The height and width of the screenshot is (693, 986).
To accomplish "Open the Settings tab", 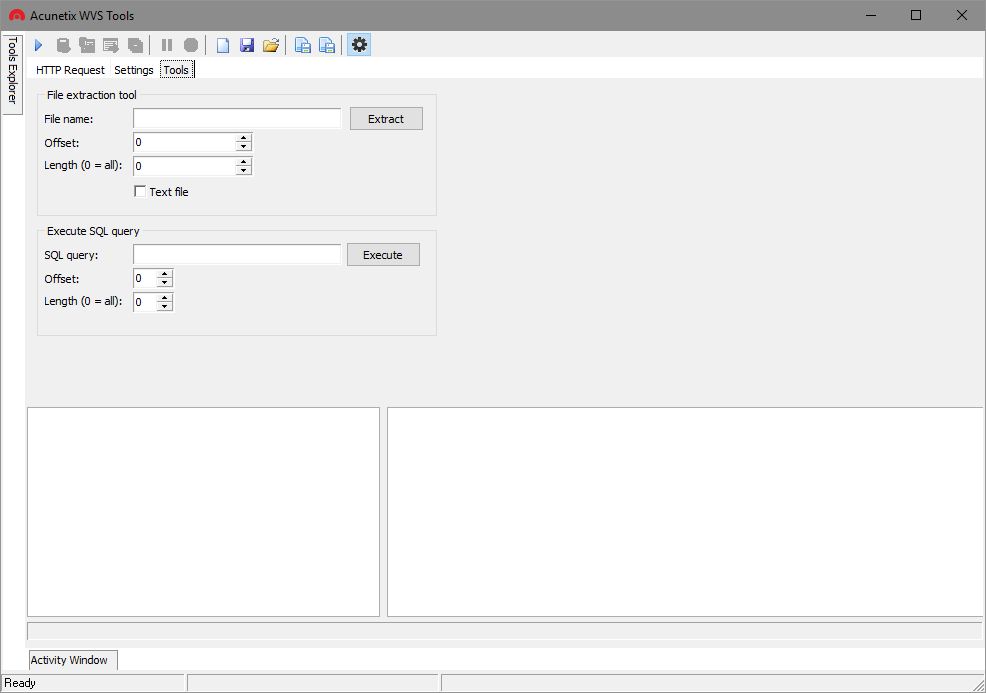I will (134, 70).
